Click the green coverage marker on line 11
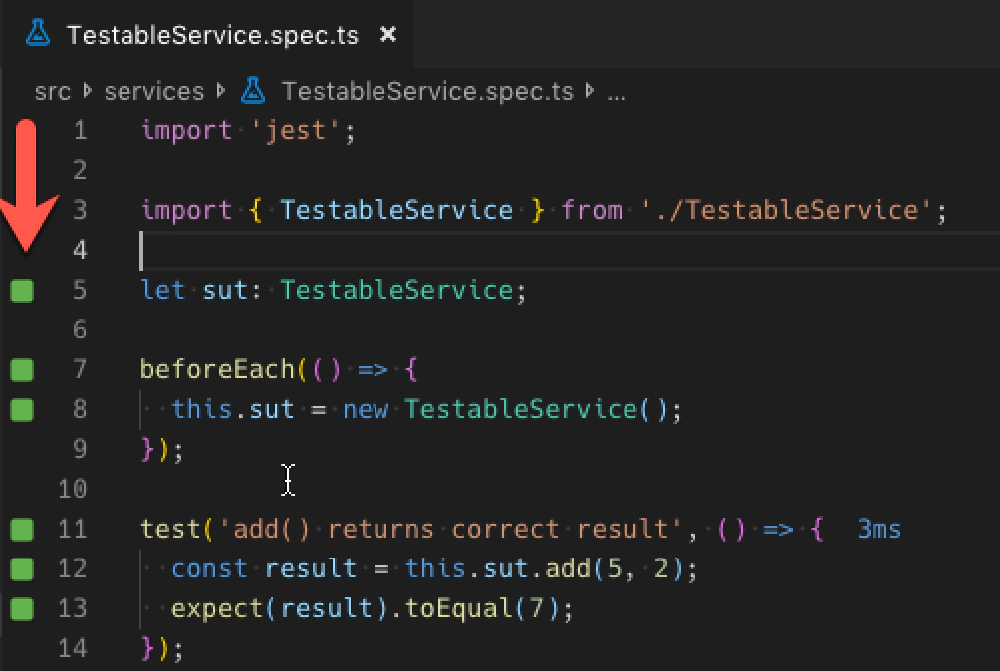Image resolution: width=1000 pixels, height=671 pixels. coord(22,529)
